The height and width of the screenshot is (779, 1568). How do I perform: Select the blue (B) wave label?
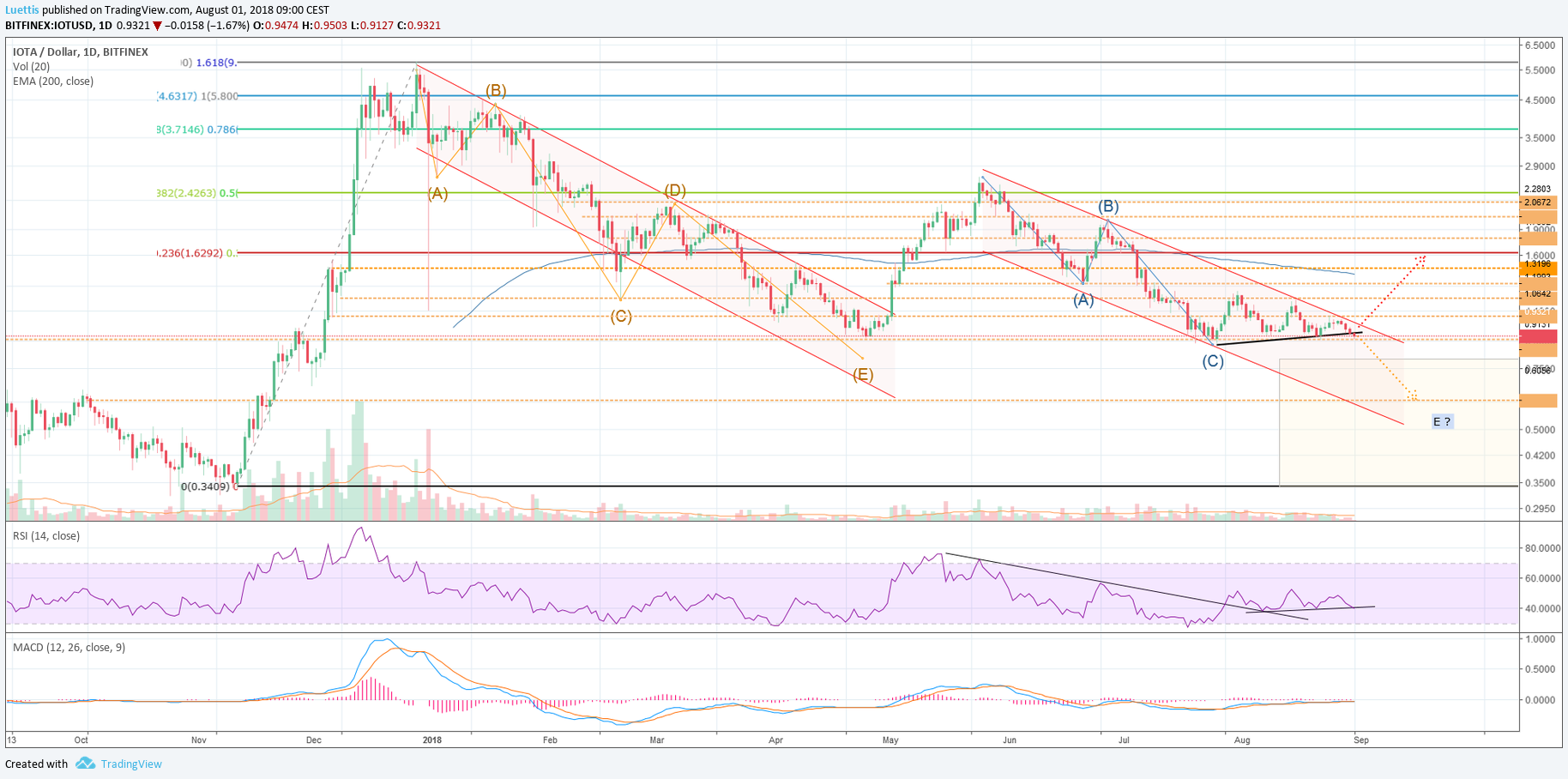coord(1108,207)
